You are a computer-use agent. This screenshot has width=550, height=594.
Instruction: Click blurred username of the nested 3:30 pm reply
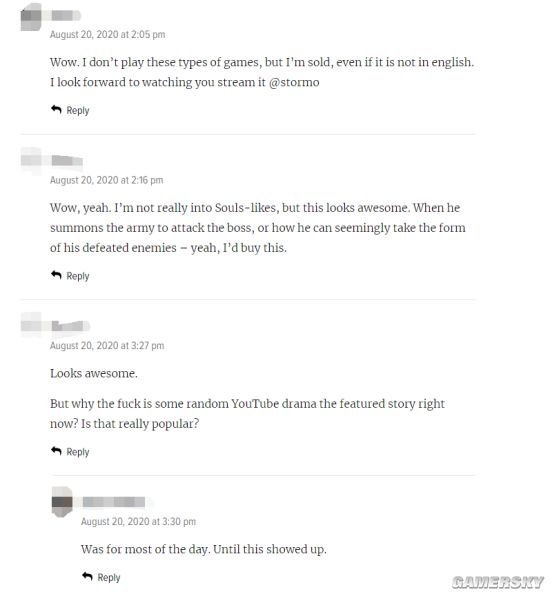[x=114, y=502]
